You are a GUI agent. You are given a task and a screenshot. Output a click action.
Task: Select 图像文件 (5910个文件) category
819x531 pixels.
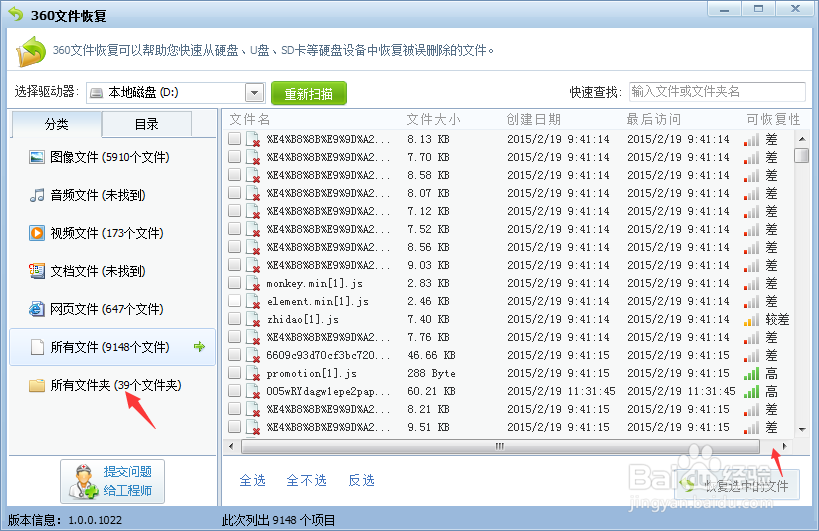click(x=112, y=157)
